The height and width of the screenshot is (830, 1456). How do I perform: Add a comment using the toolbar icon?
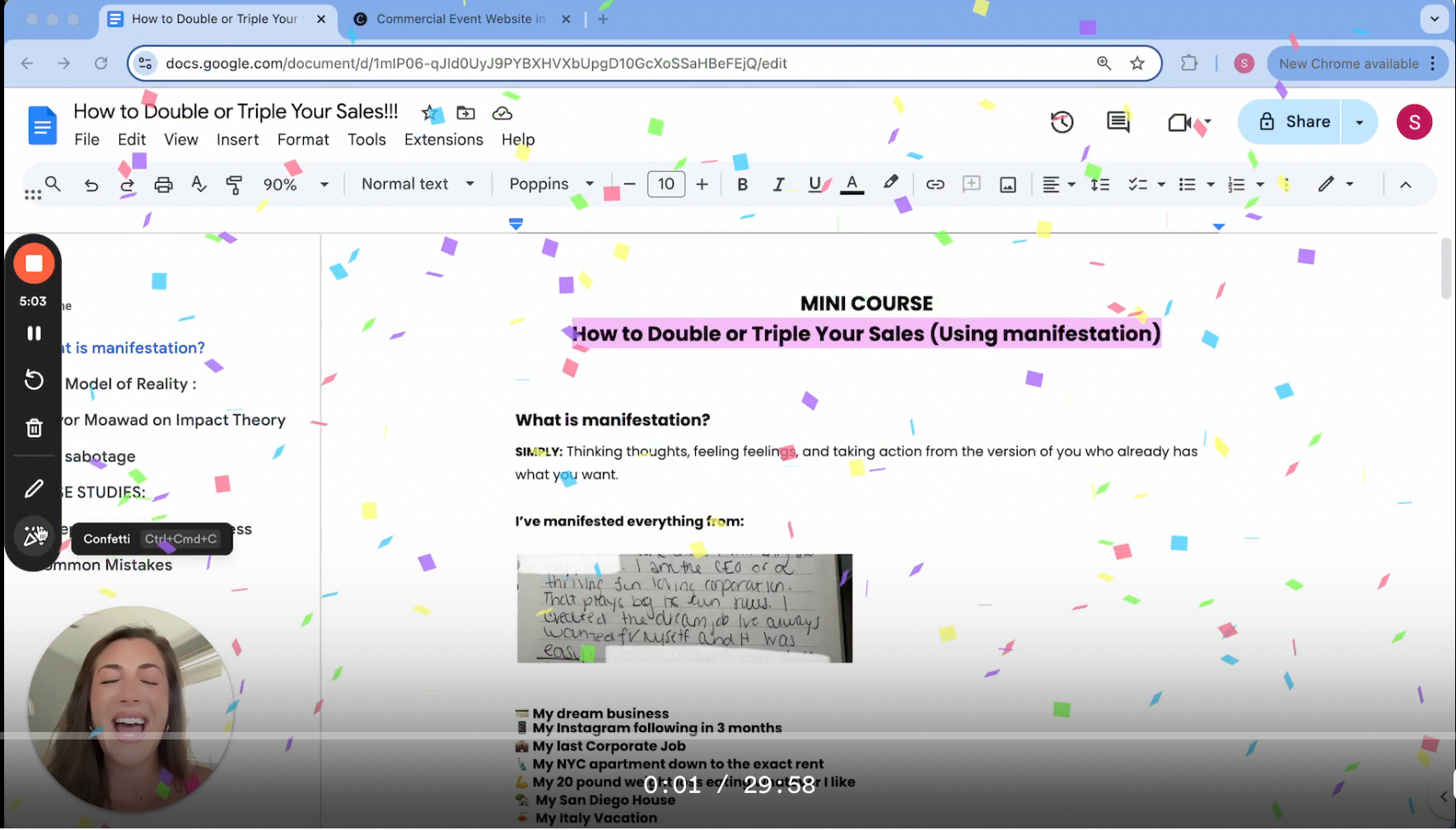click(972, 184)
